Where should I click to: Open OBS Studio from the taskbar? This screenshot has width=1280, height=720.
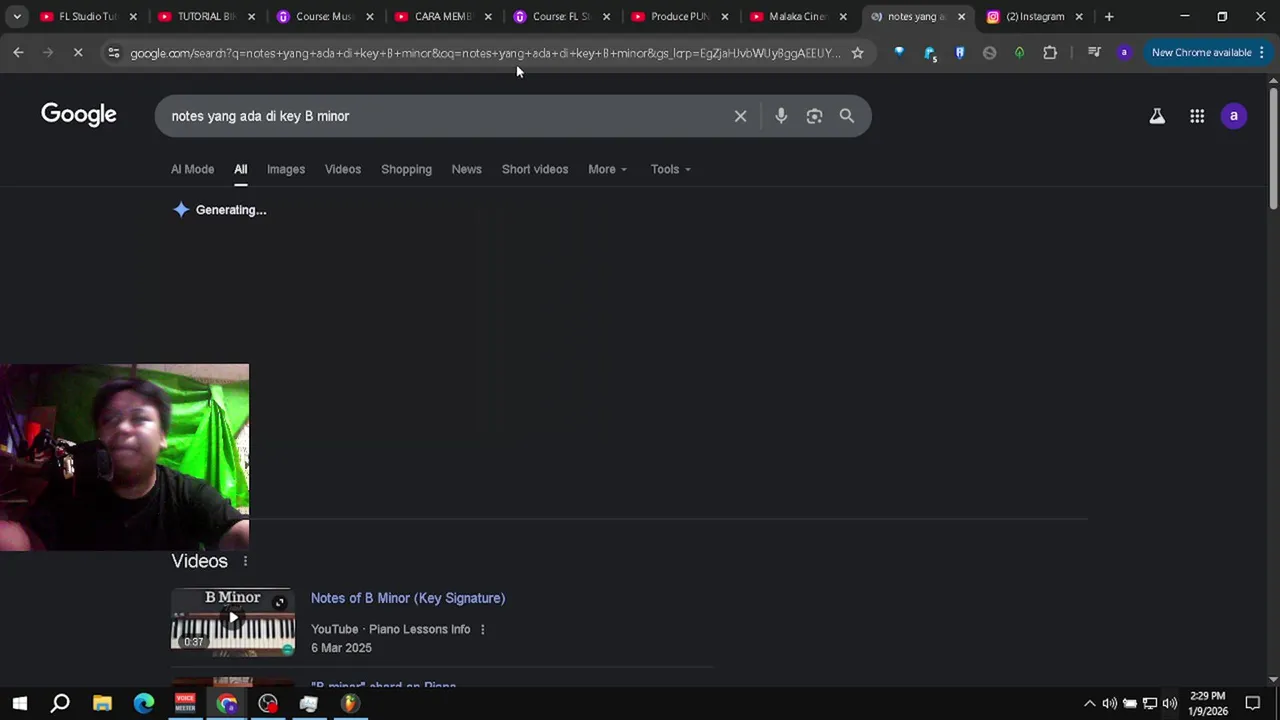[x=267, y=703]
